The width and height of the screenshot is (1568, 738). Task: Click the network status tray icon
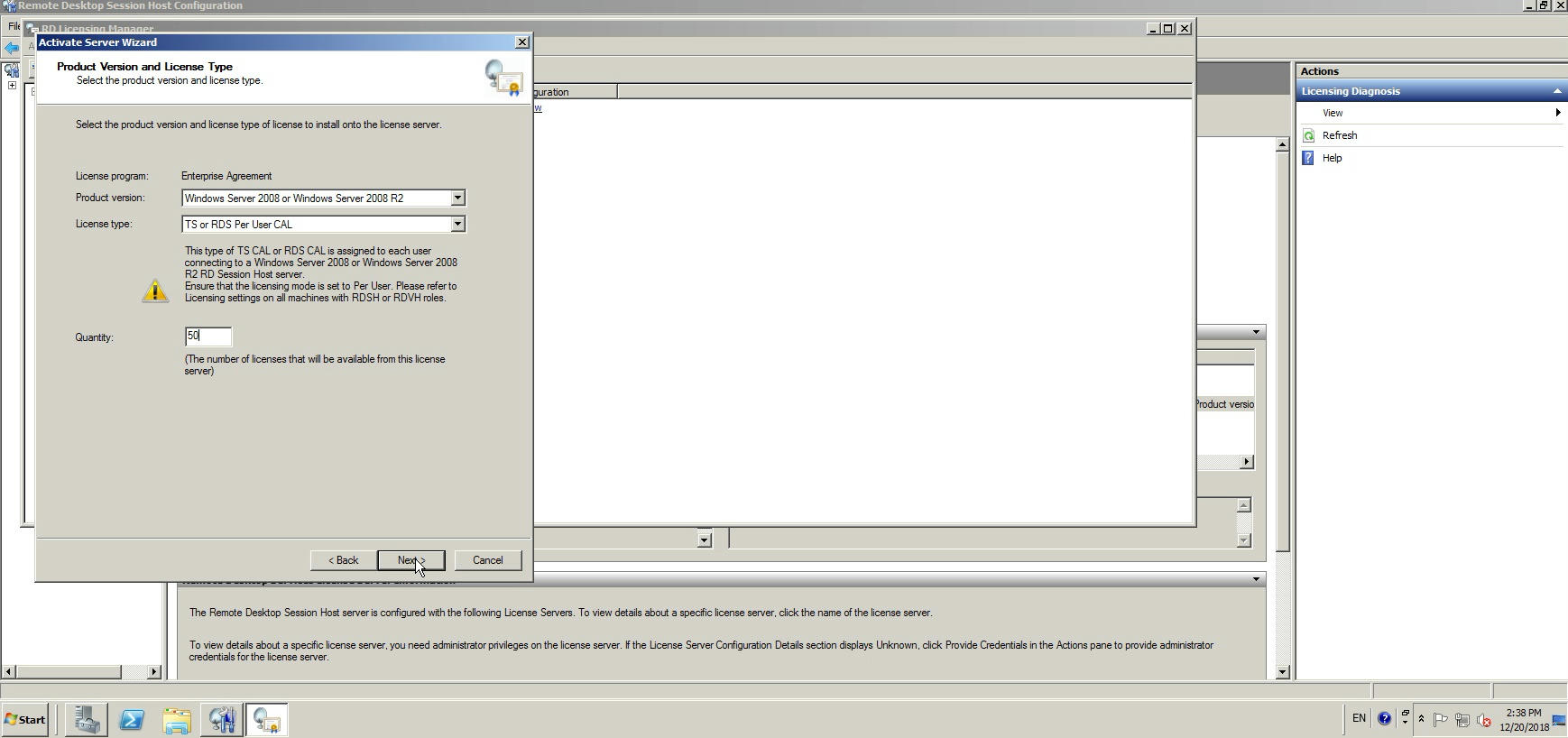1462,719
